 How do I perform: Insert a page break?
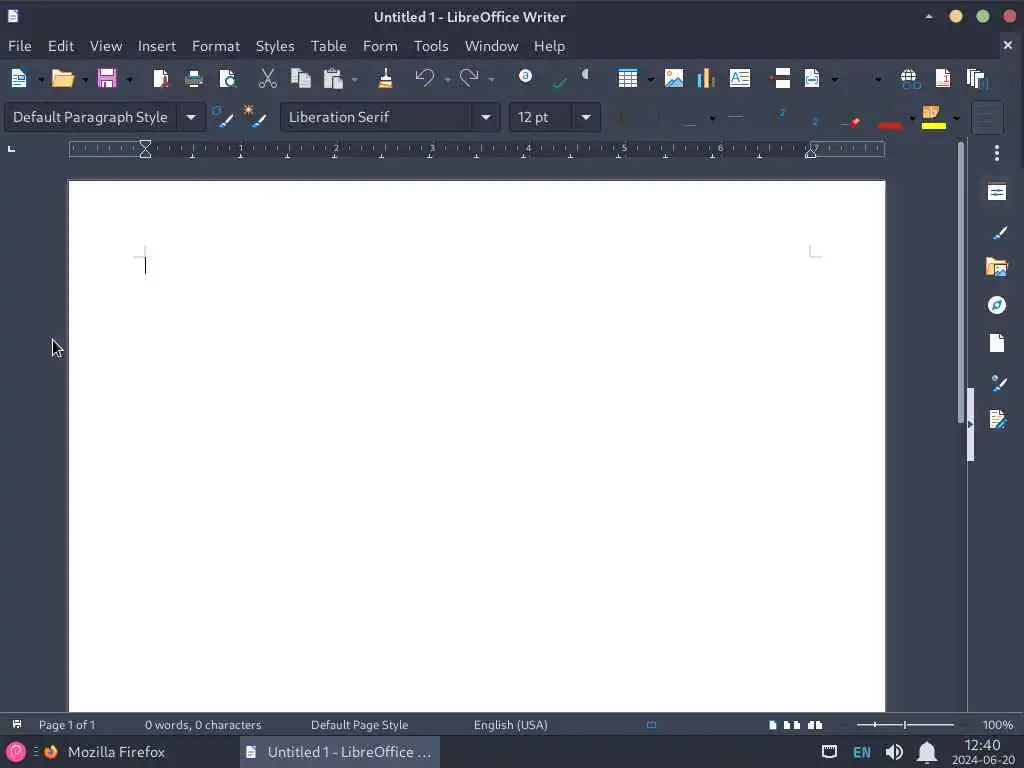pyautogui.click(x=780, y=79)
